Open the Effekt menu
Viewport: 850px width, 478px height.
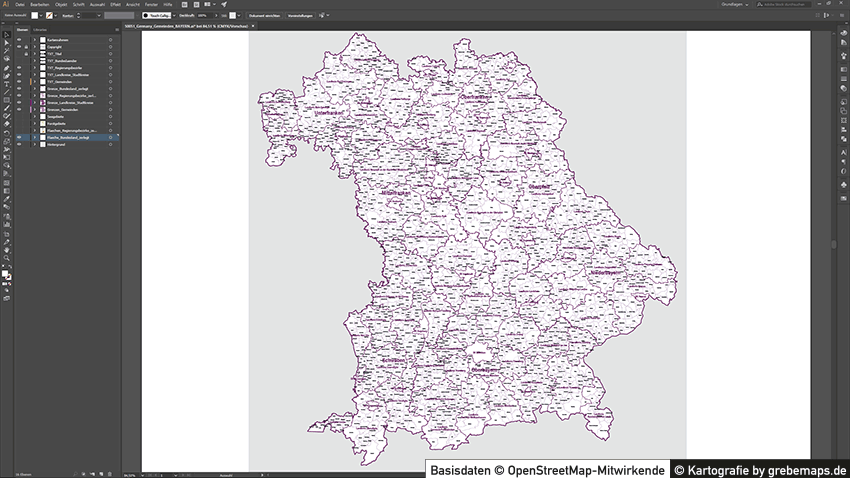pos(115,4)
